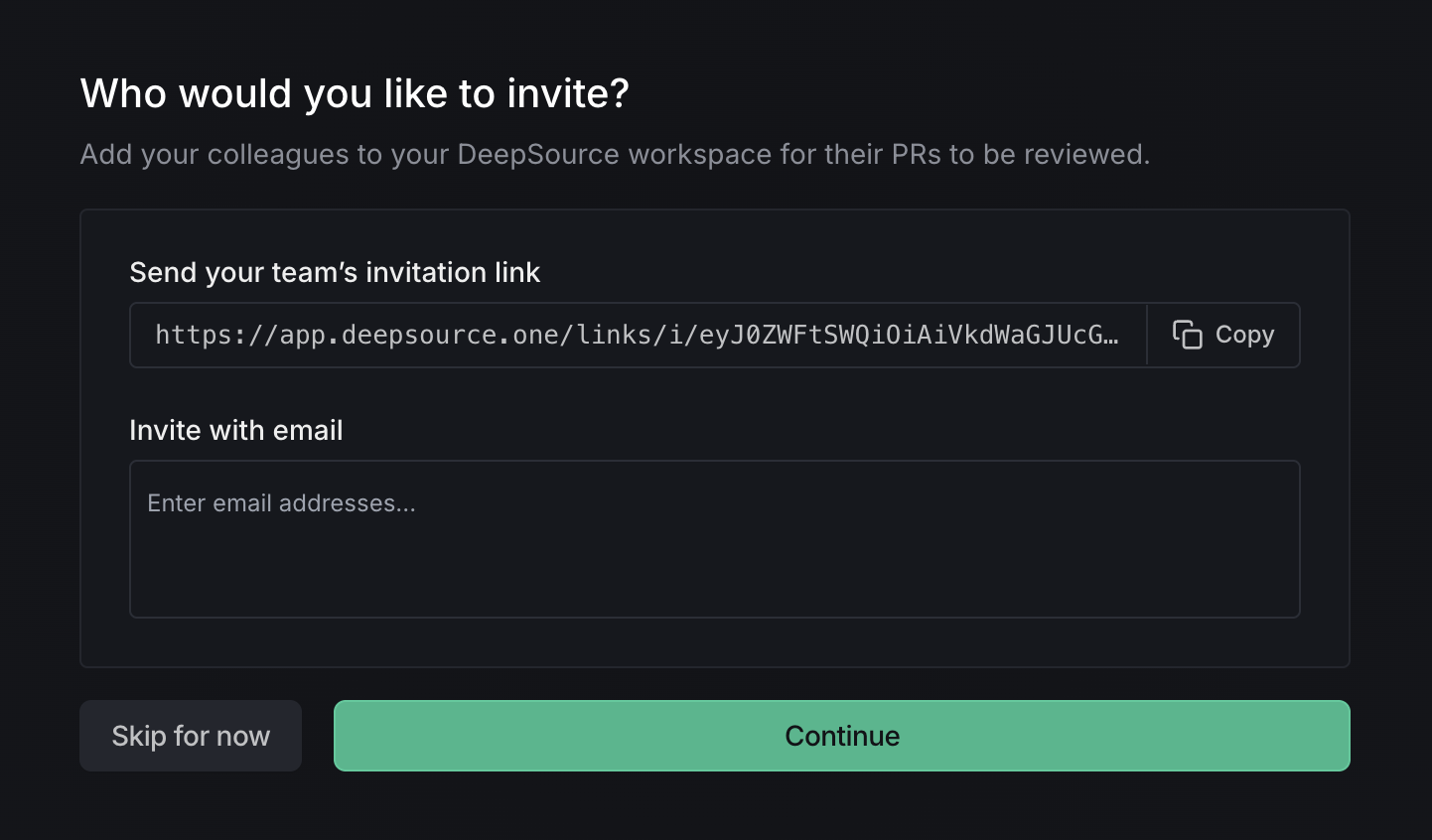This screenshot has height=840, width=1432.
Task: Select the team invitation link field
Action: 638,335
